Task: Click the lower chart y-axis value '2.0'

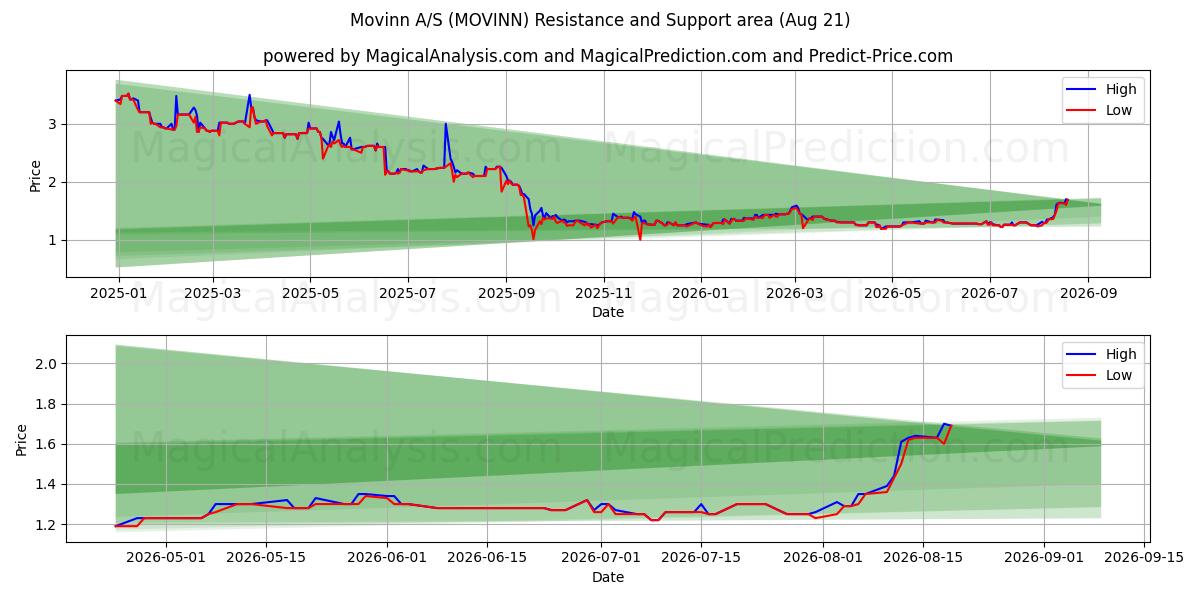Action: point(47,364)
